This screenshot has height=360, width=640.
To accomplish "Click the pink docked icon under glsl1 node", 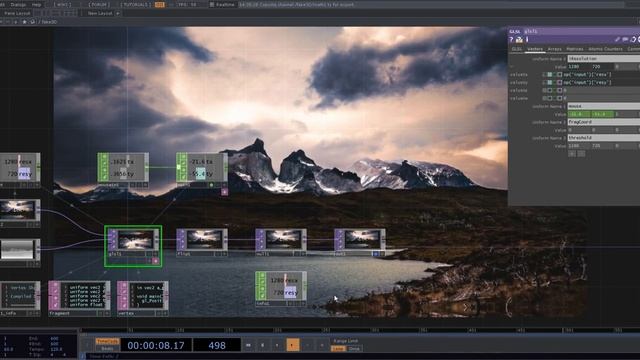I will tap(156, 261).
